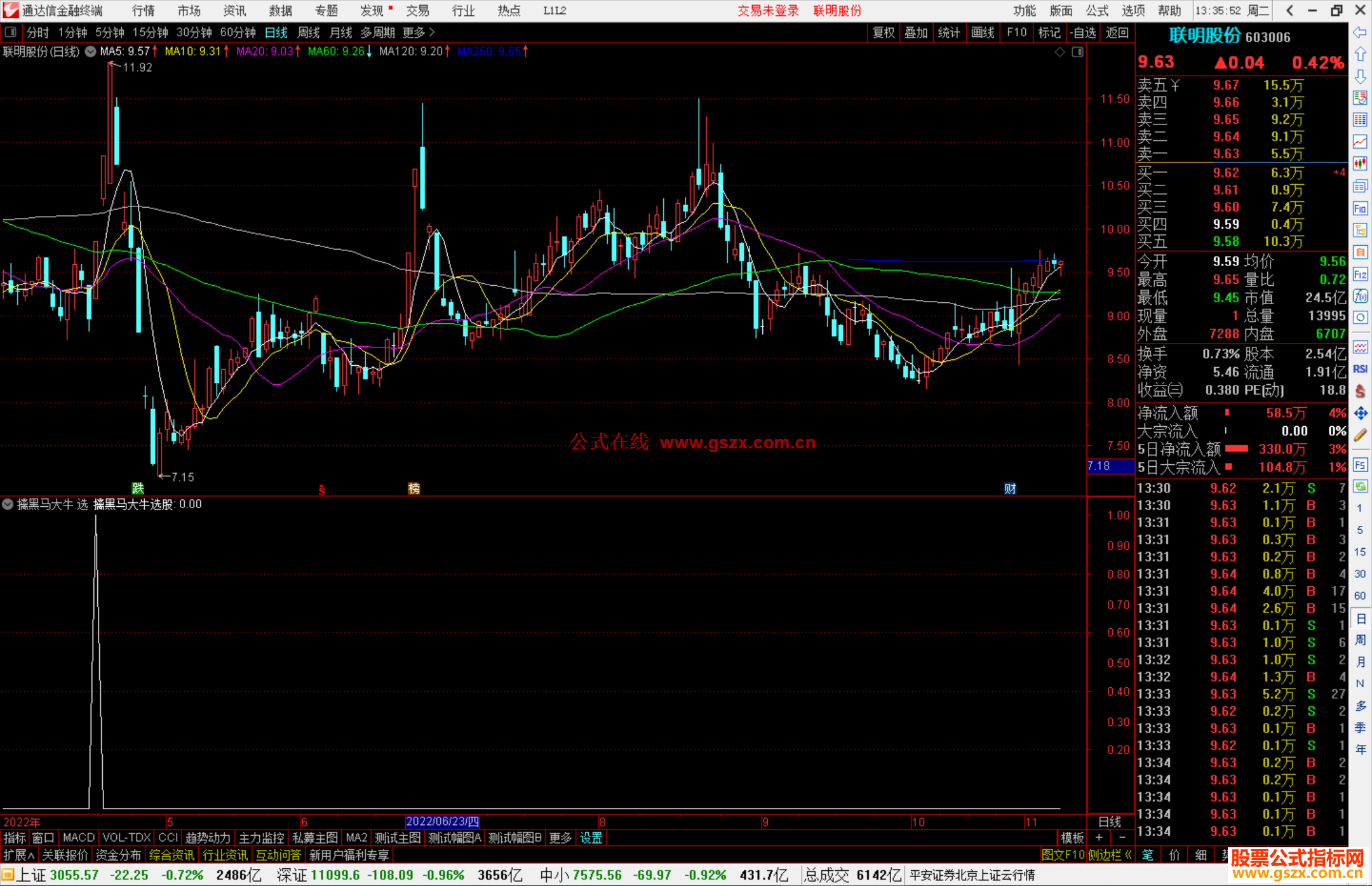Click the up arrow icon in right sidebar
Image resolution: width=1372 pixels, height=886 pixels.
pos(1359,55)
